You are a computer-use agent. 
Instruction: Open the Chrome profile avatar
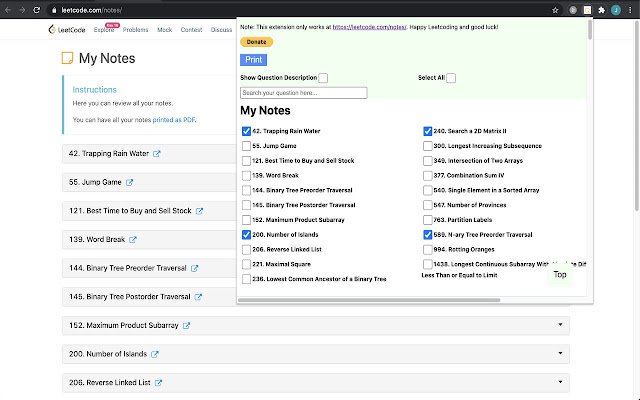616,10
